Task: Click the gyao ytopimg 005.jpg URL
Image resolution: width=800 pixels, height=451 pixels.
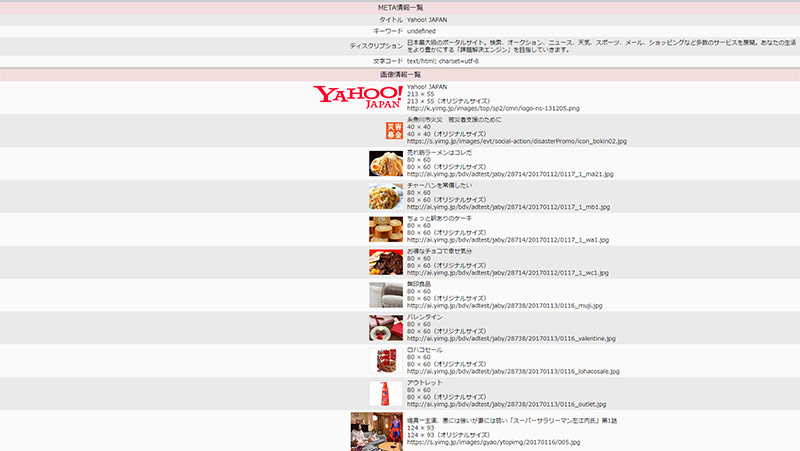Action: click(x=493, y=442)
